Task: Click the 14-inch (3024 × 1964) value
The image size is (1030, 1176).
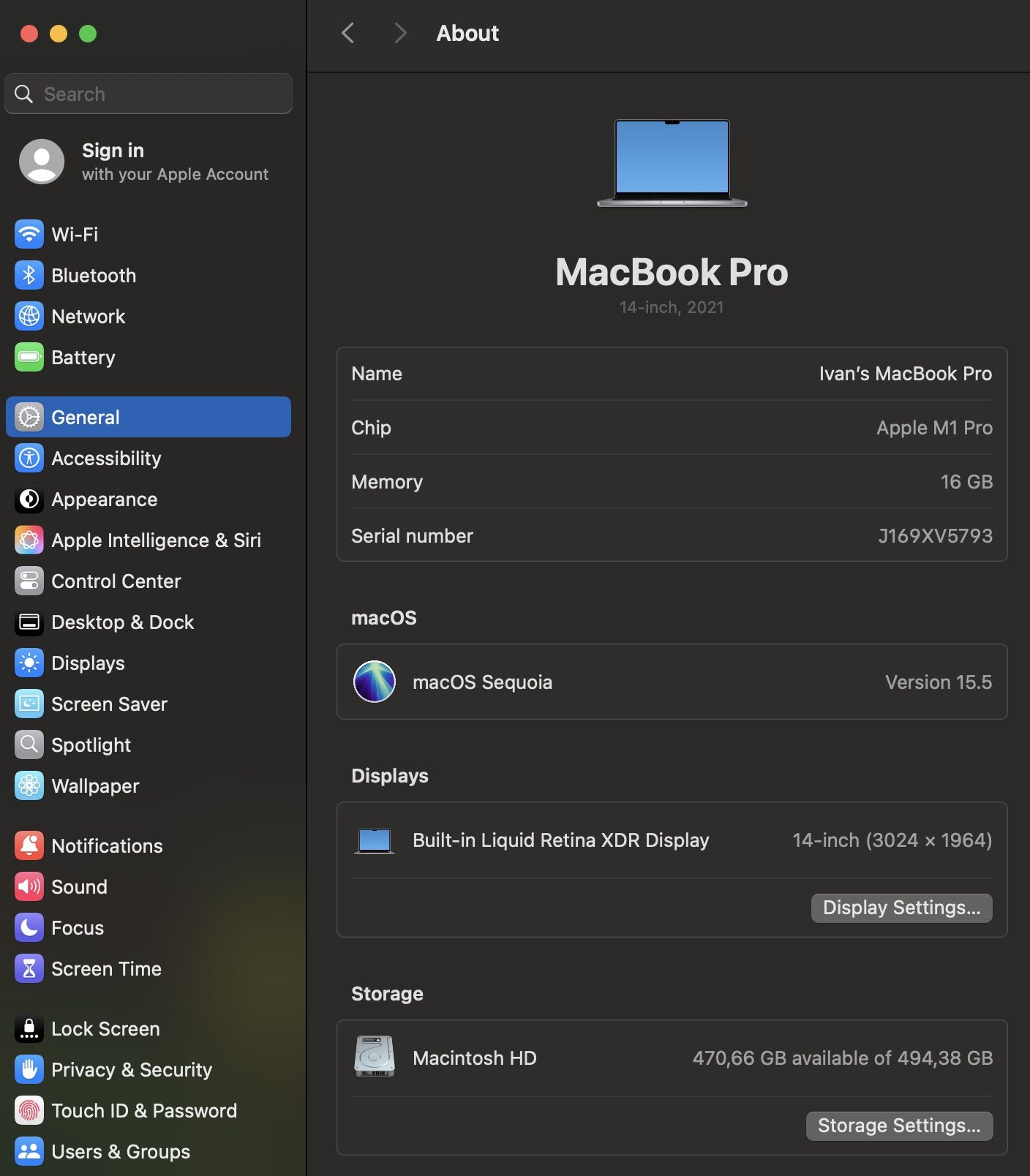Action: tap(892, 840)
